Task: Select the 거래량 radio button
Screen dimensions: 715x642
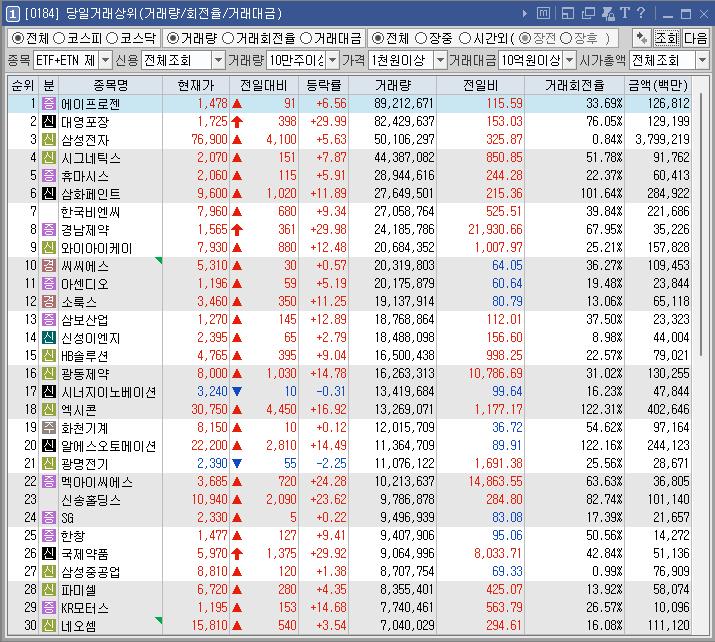Action: click(172, 38)
